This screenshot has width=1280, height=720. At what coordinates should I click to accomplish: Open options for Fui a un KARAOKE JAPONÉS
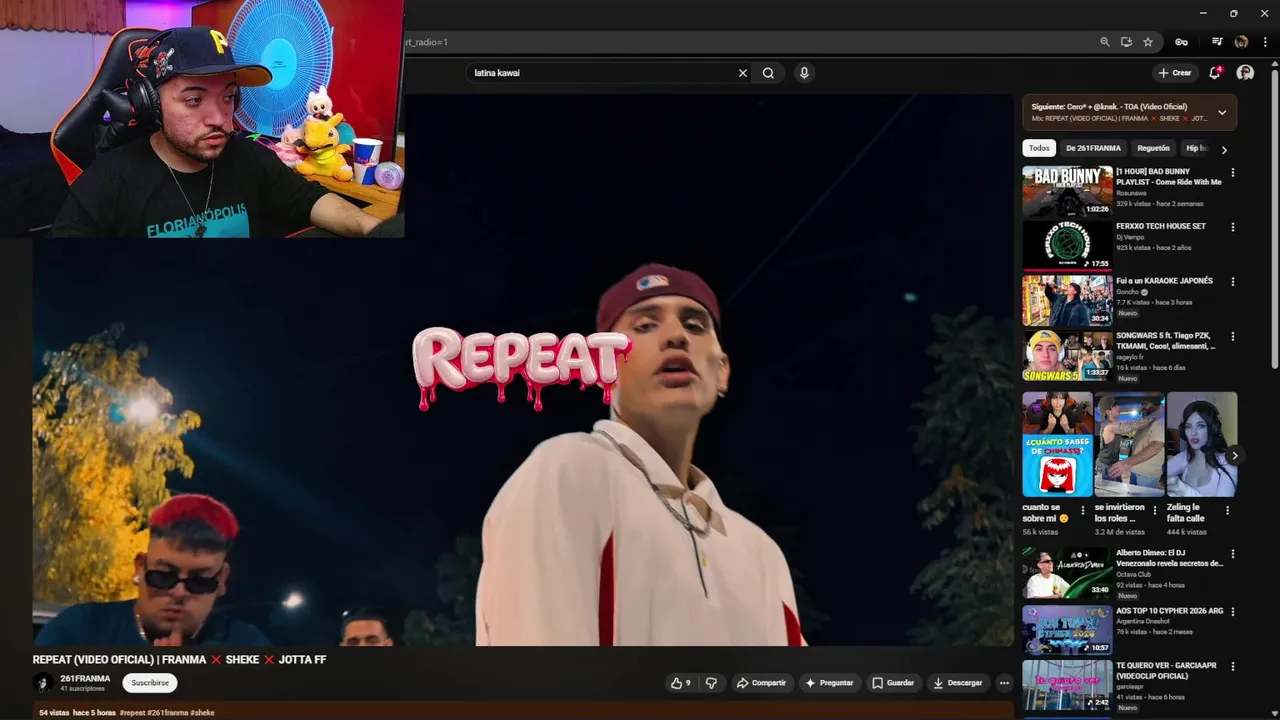click(x=1232, y=283)
